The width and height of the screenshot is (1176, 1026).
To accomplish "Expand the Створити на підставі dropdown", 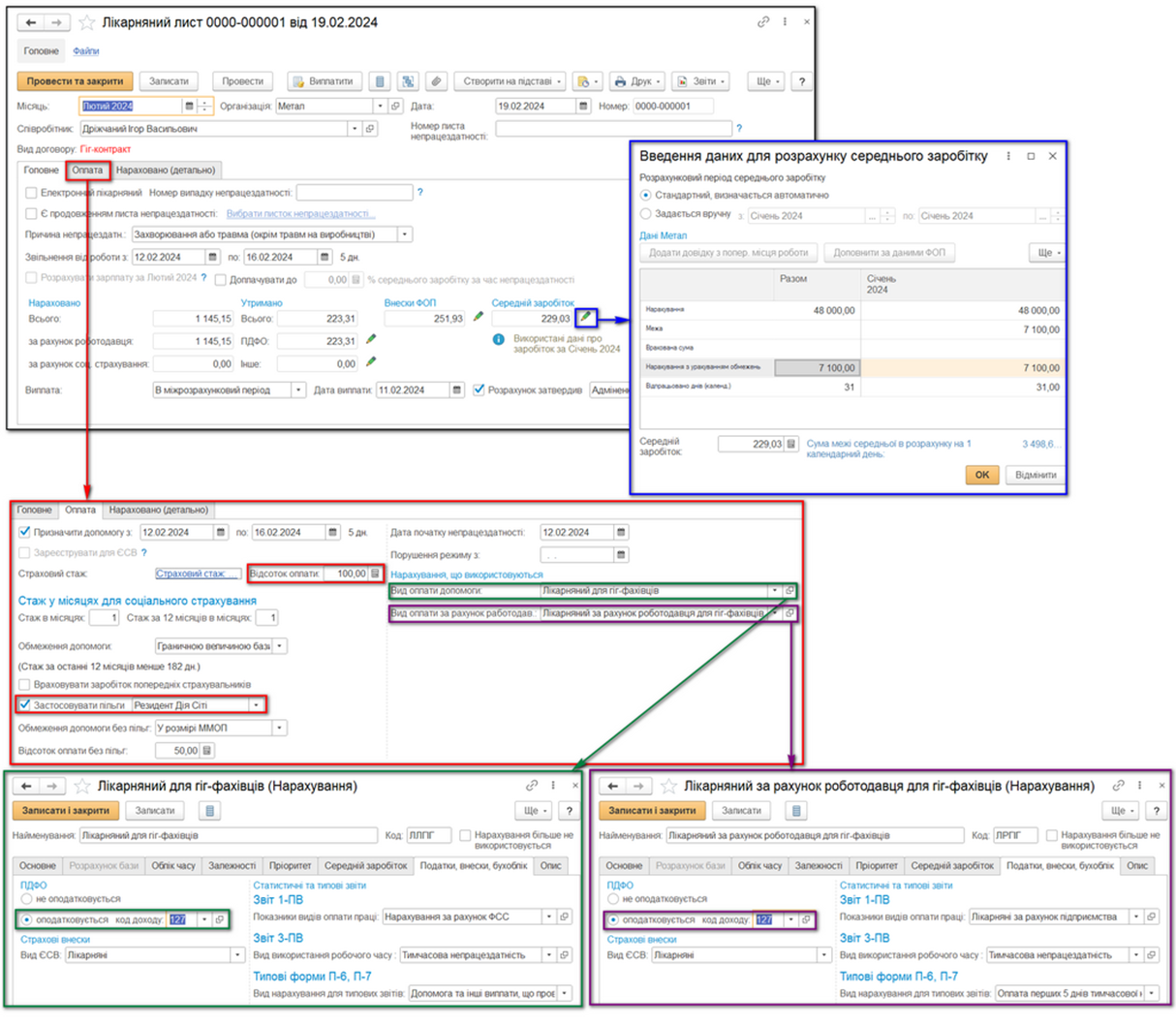I will 512,81.
